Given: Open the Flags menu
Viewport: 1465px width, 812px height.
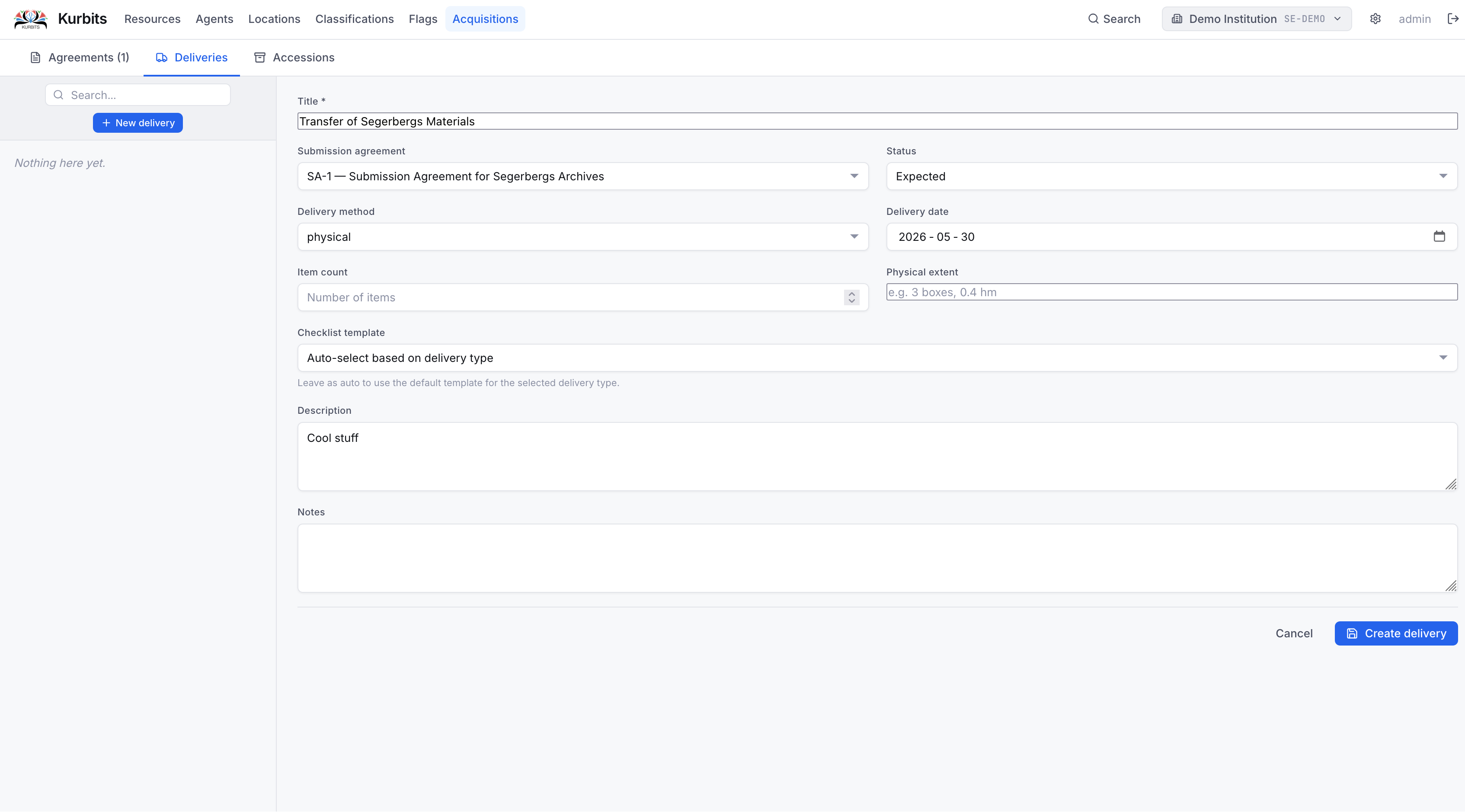Looking at the screenshot, I should coord(423,19).
